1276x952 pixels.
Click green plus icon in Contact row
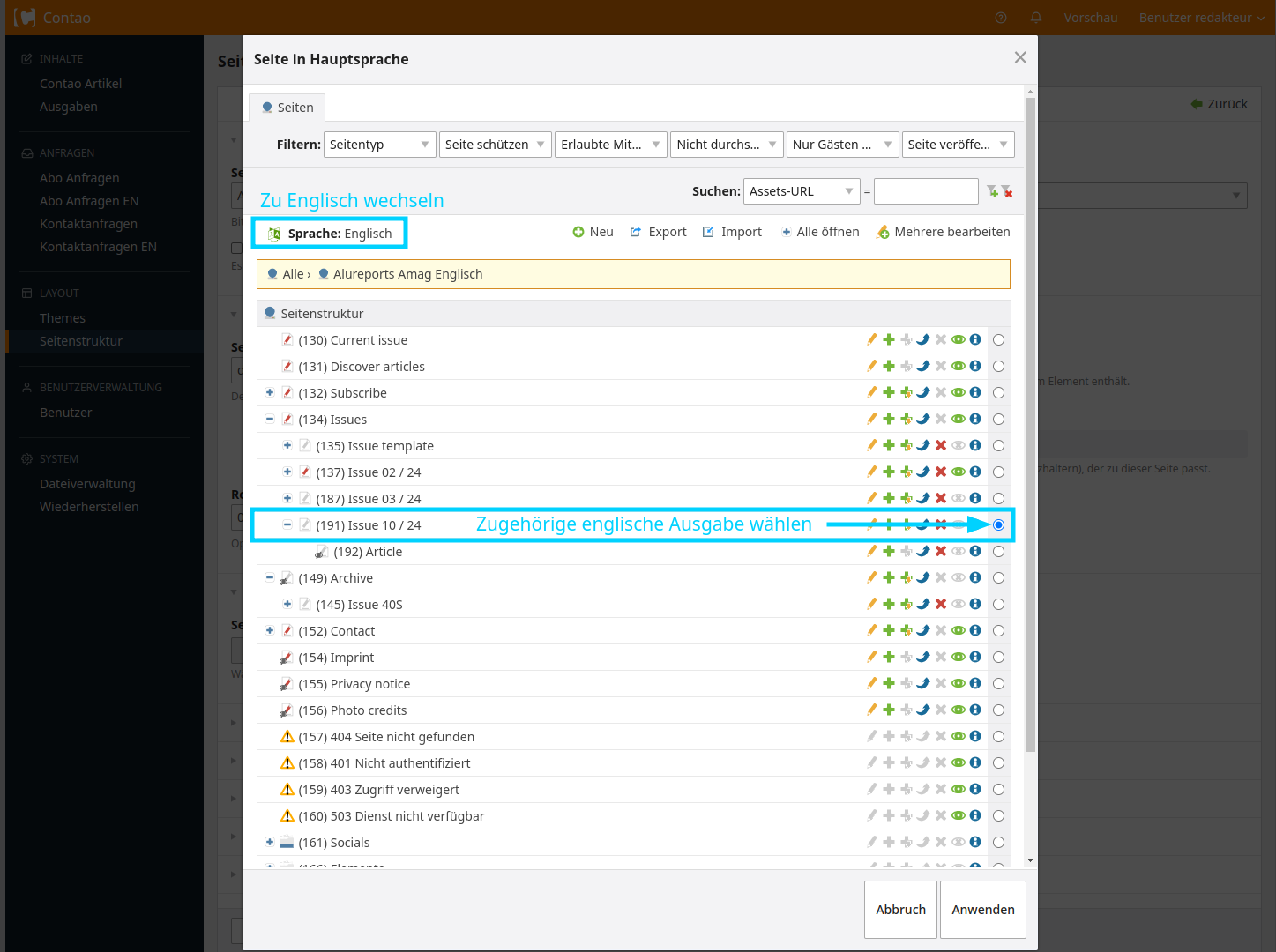(889, 630)
